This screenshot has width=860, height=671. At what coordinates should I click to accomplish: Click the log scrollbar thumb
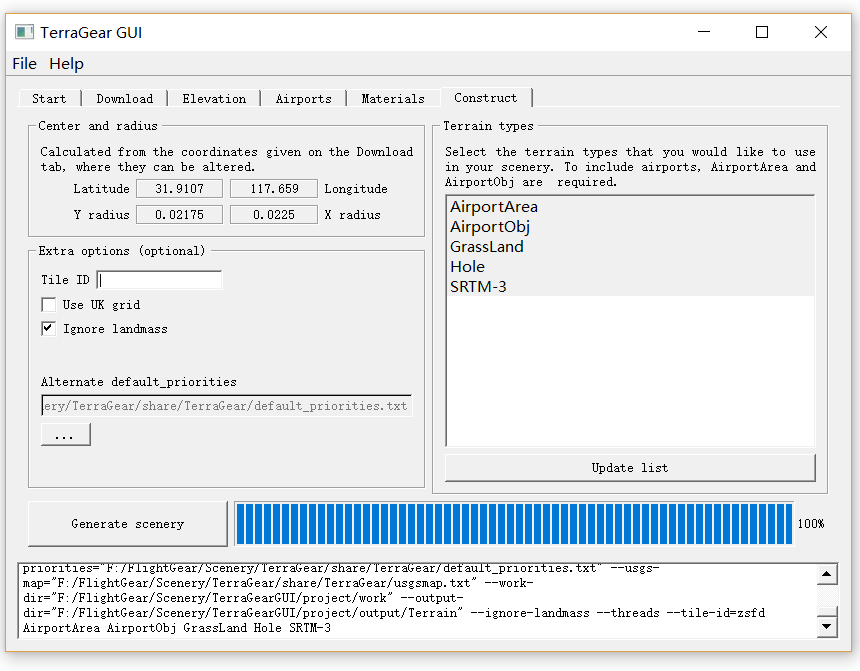827,611
